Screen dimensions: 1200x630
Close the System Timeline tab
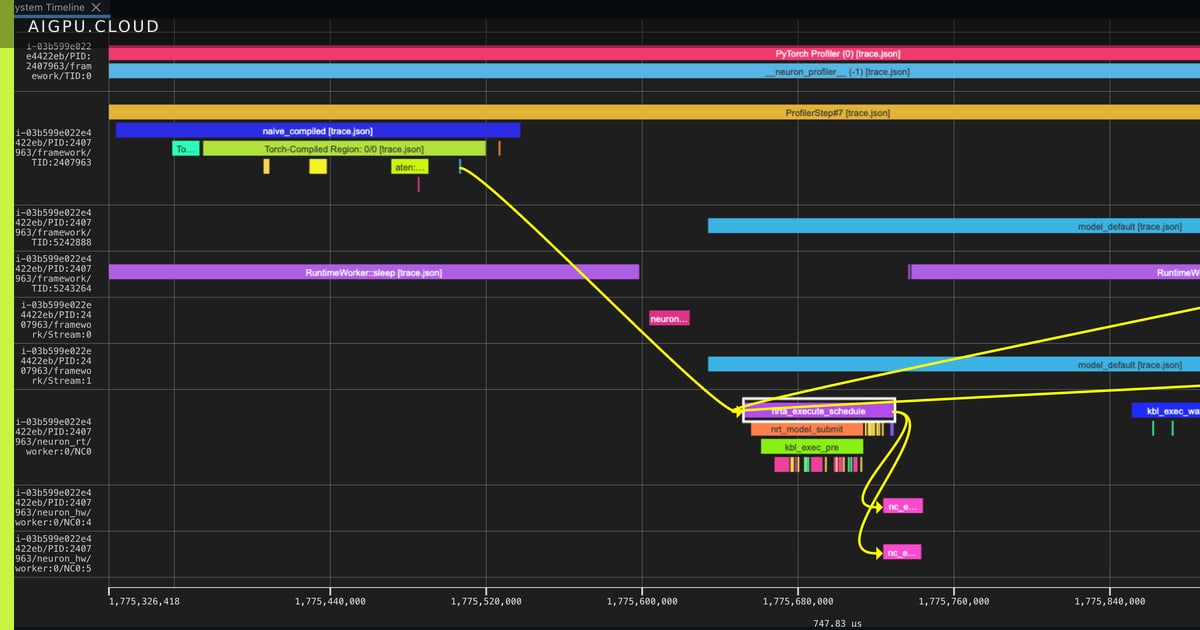tap(96, 7)
